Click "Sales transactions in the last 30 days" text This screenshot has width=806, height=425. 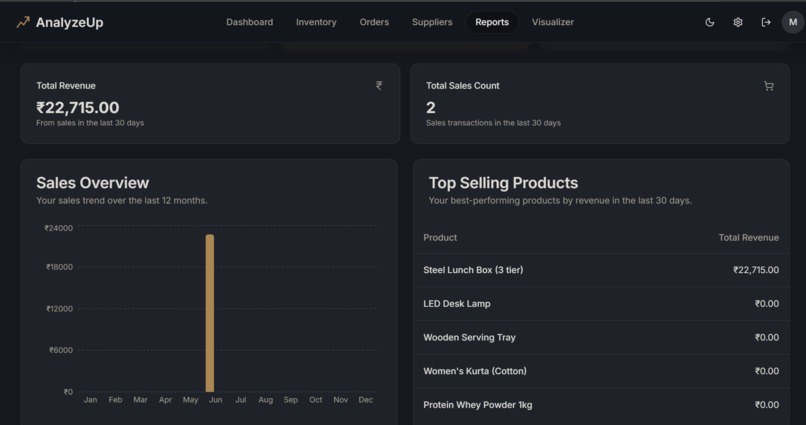coord(493,123)
